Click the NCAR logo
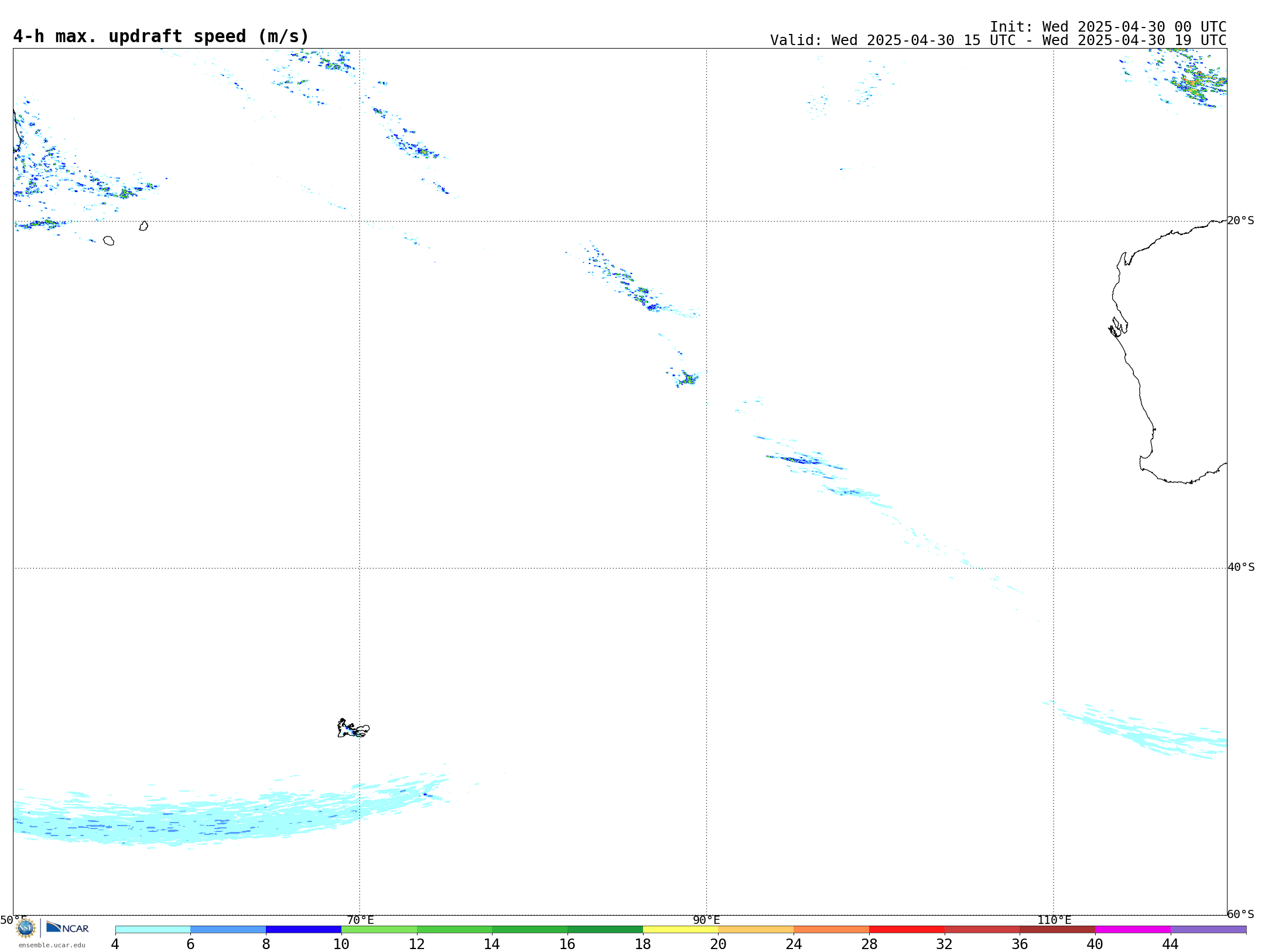This screenshot has height=952, width=1265. click(67, 927)
